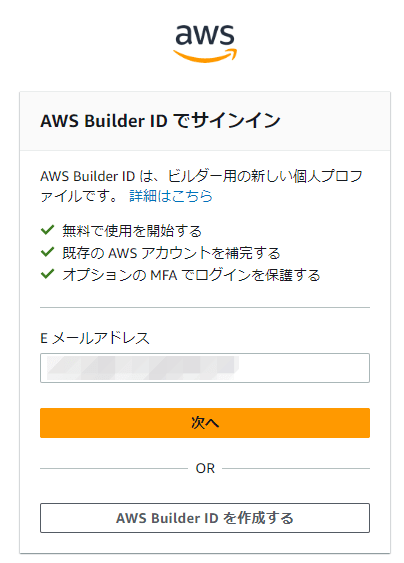Click the 無料で使用を開始する text
This screenshot has width=404, height=563.
(132, 231)
